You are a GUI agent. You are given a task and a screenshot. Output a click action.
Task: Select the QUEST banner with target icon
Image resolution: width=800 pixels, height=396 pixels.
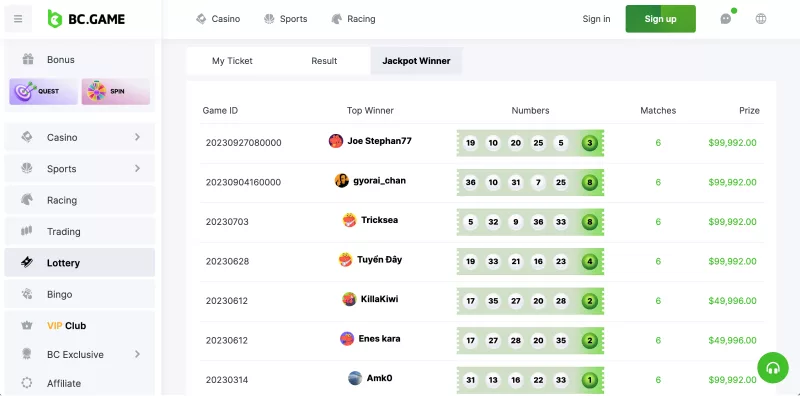point(44,91)
